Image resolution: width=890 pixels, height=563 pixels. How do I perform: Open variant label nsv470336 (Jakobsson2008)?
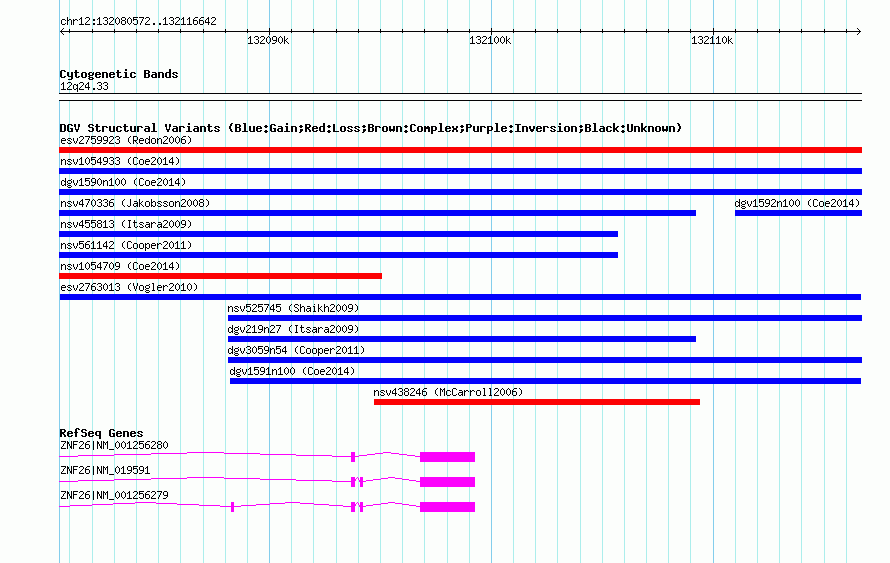pos(135,203)
